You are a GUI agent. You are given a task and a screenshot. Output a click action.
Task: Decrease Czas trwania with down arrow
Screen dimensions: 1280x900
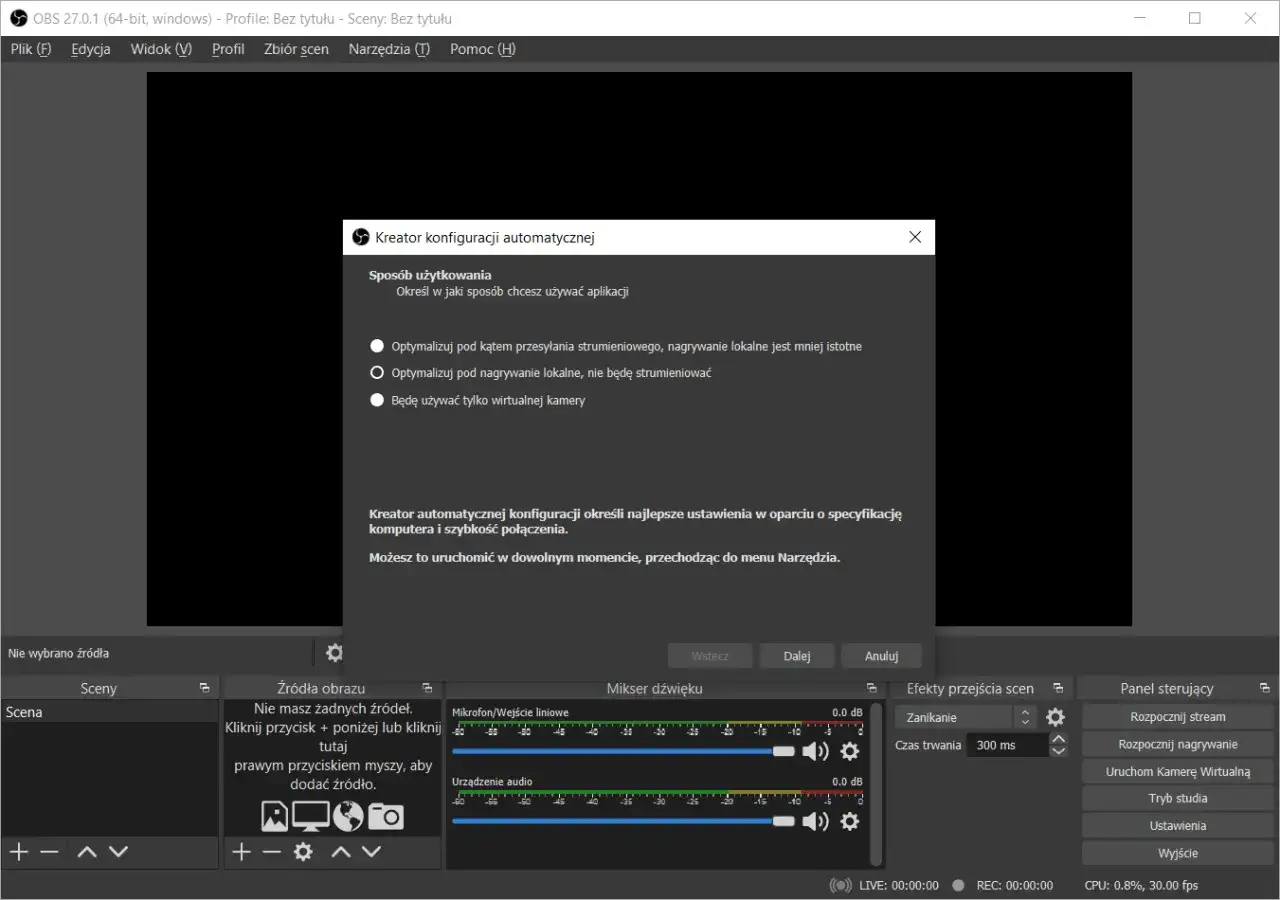(x=1059, y=751)
